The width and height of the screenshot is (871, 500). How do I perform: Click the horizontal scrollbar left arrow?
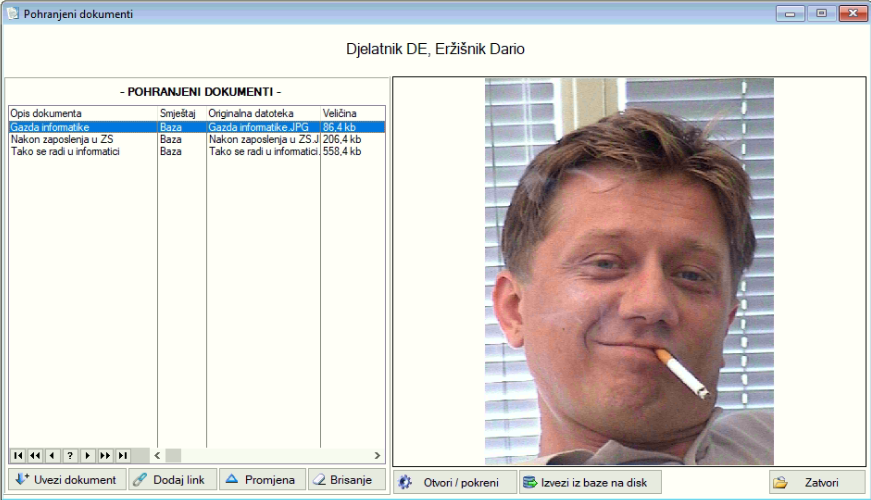tap(157, 456)
